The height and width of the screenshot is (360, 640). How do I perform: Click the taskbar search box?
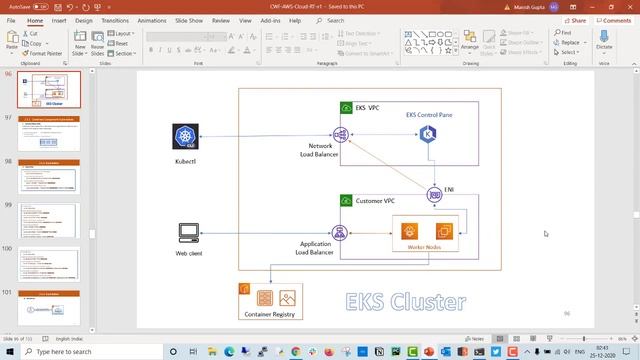92,351
